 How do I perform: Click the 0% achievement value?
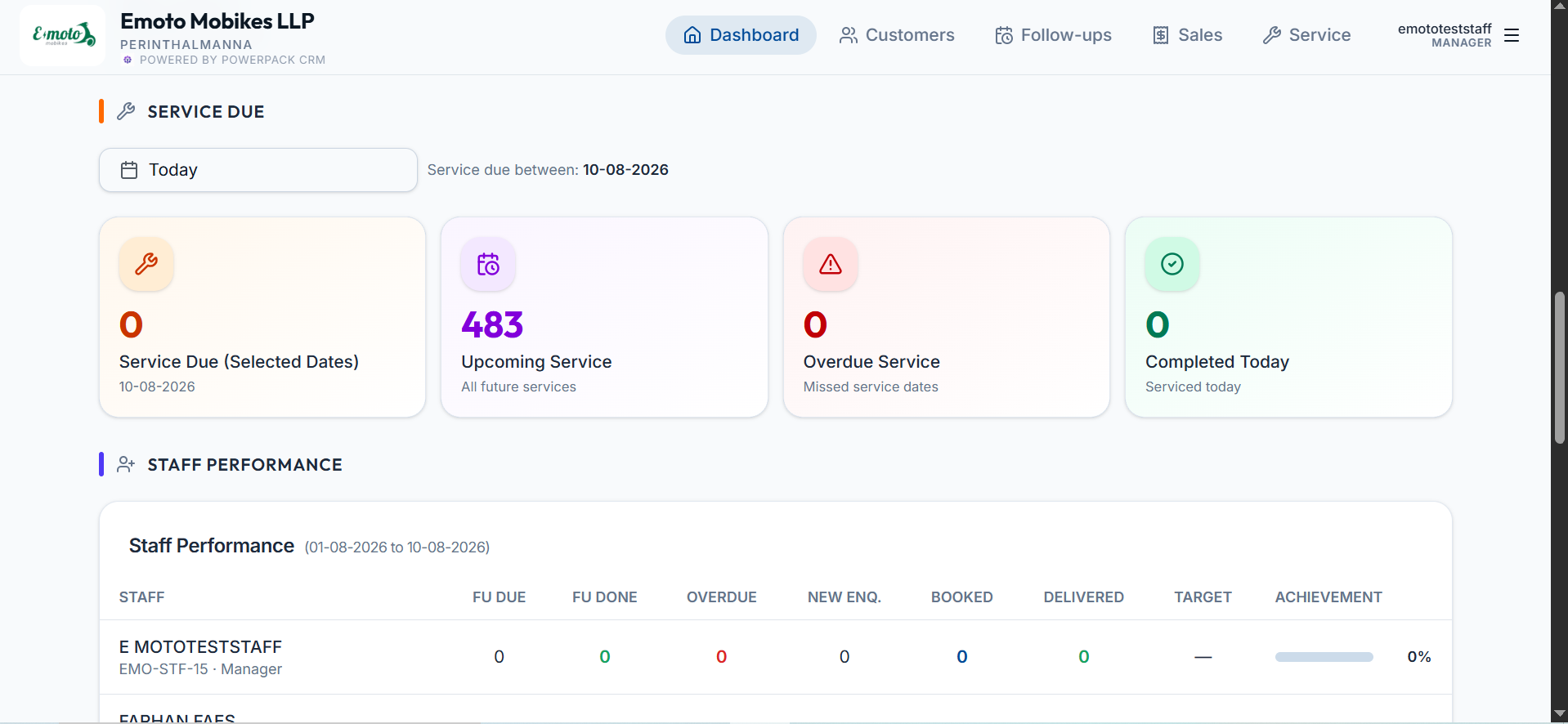(x=1419, y=657)
